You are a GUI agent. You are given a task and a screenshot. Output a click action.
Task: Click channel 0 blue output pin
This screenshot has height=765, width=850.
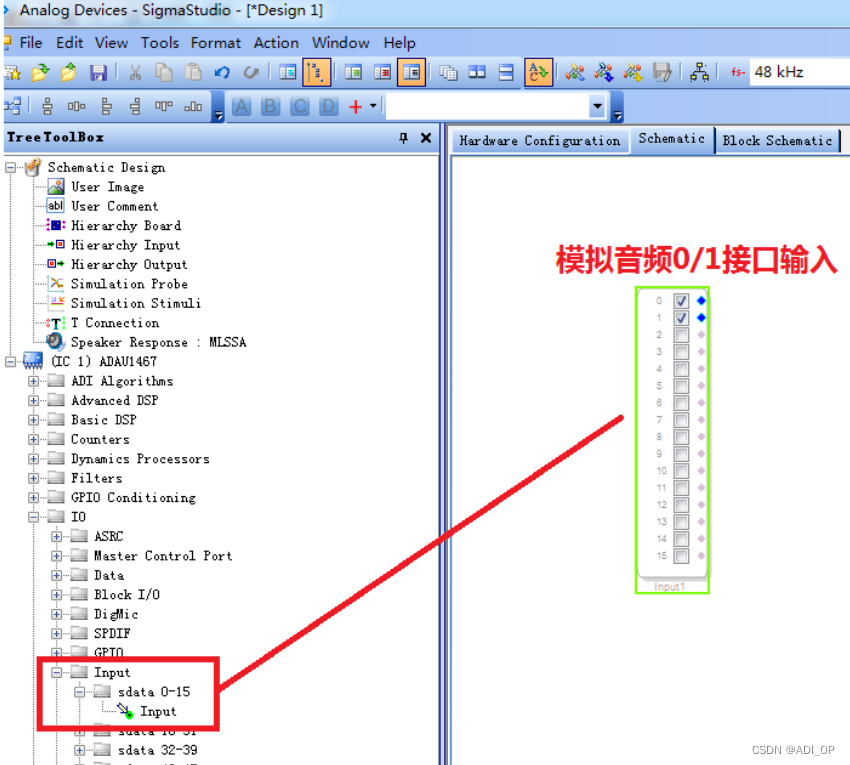[x=701, y=300]
